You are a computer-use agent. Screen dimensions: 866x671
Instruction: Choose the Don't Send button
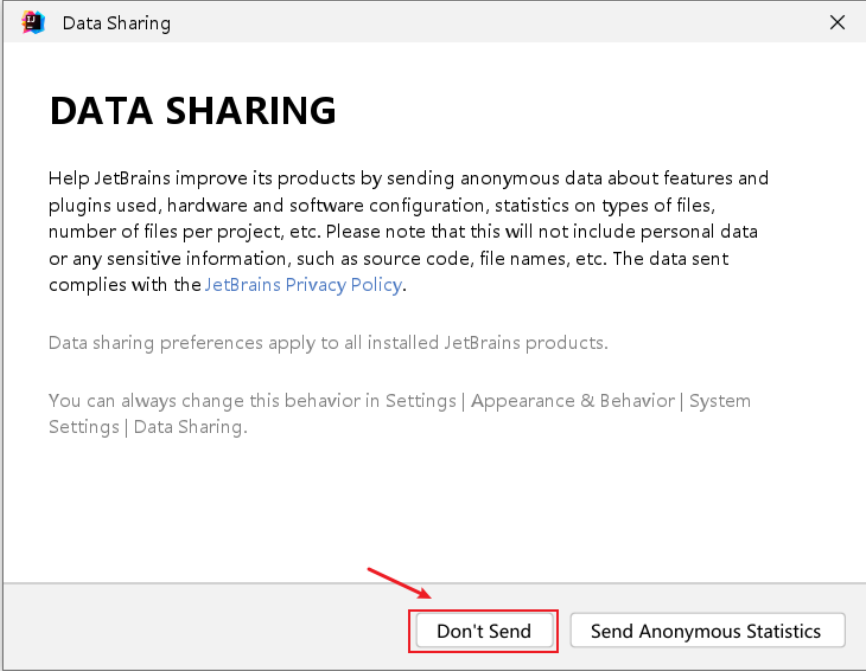(x=484, y=631)
